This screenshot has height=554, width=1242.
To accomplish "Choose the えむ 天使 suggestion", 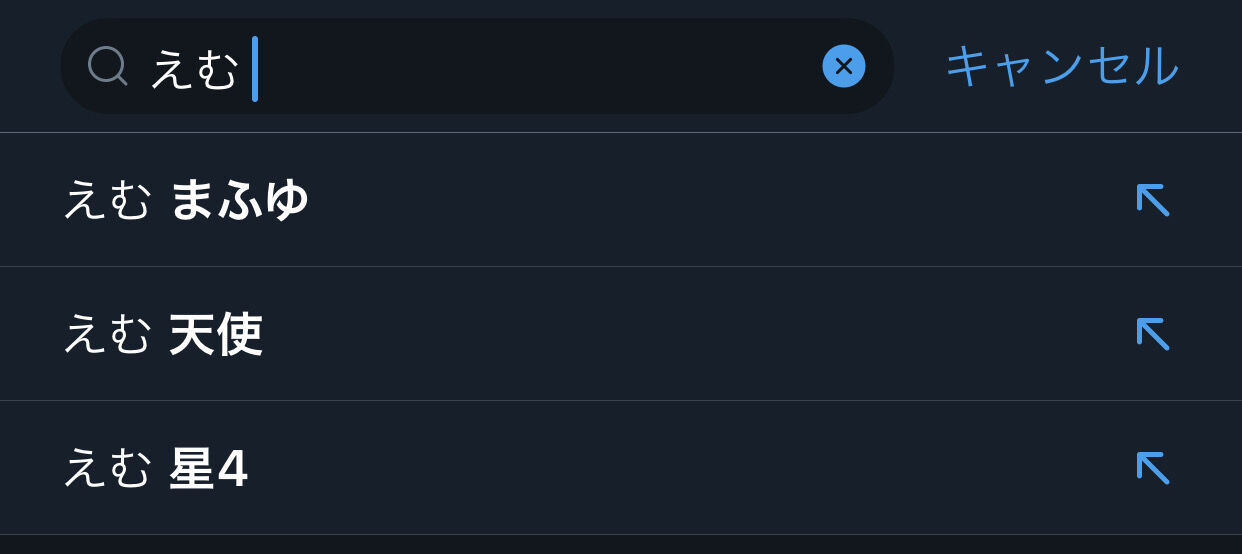I will point(400,335).
